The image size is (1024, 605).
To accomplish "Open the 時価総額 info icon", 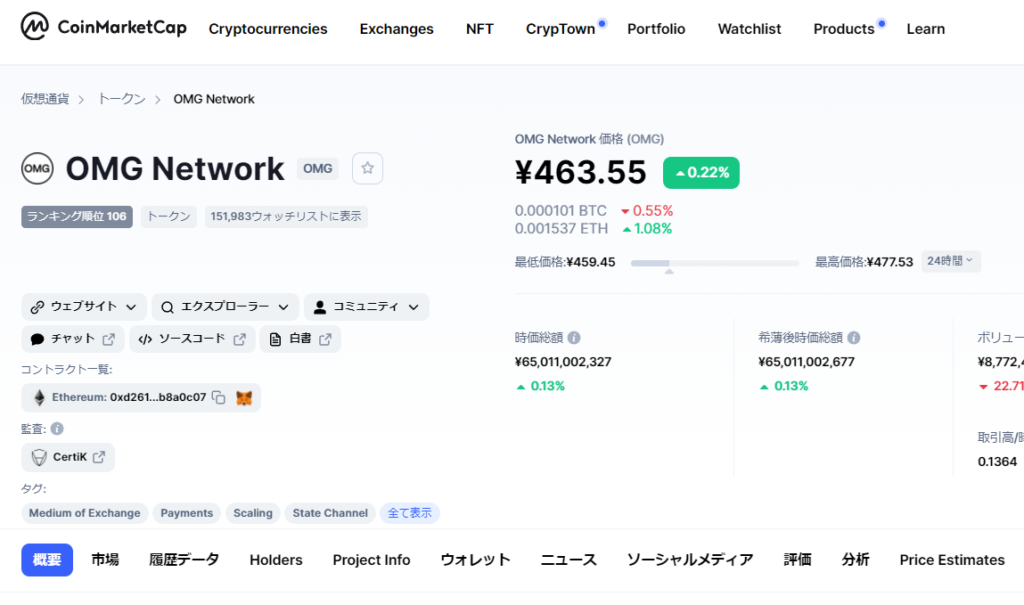I will click(x=574, y=338).
